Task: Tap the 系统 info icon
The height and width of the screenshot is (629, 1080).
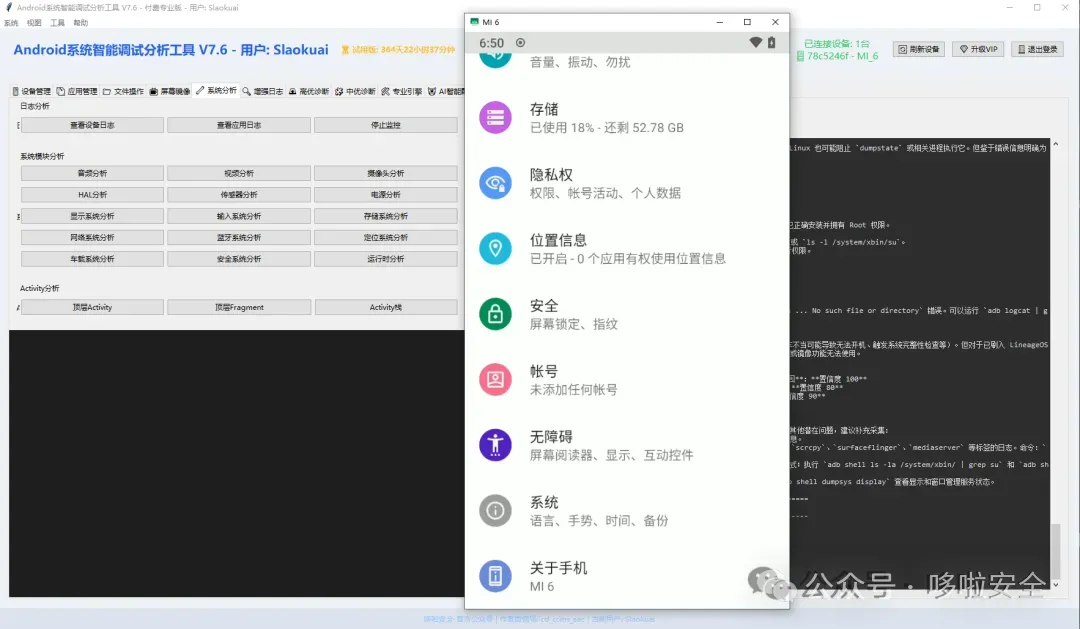Action: [x=495, y=511]
